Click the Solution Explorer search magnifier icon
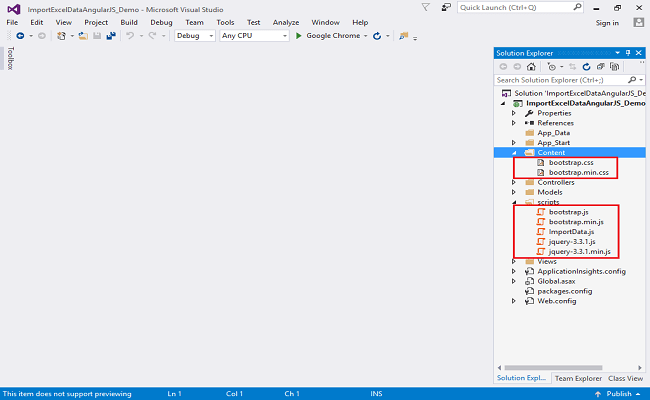Screen dimensions: 650x400 pyautogui.click(x=632, y=80)
